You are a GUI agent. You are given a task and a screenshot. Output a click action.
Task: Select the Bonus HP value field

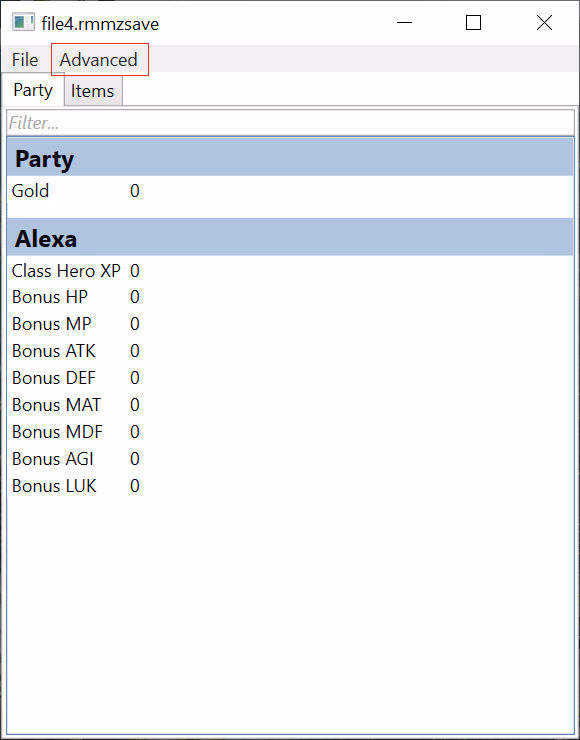[x=134, y=297]
